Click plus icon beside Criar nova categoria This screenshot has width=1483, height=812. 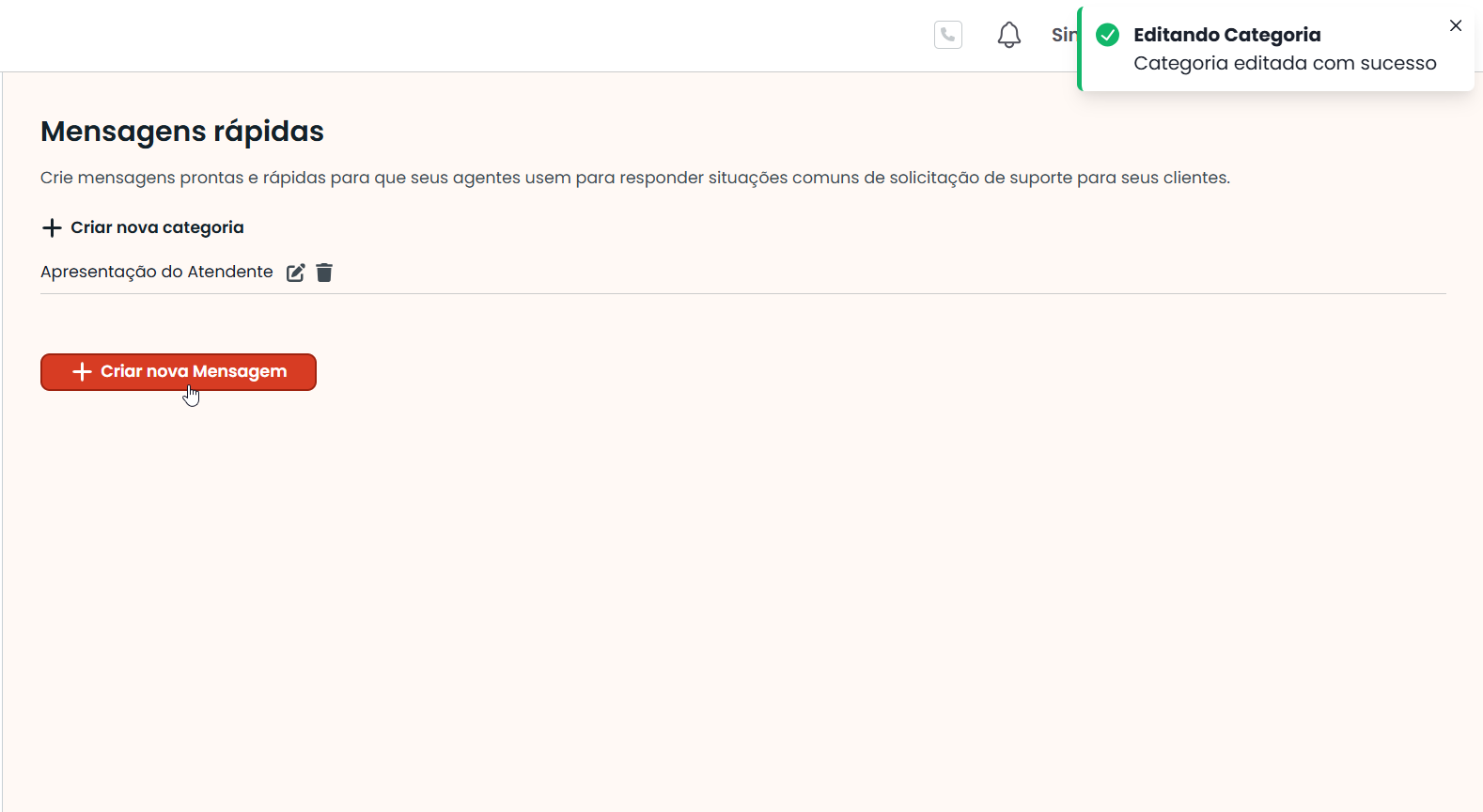coord(52,227)
